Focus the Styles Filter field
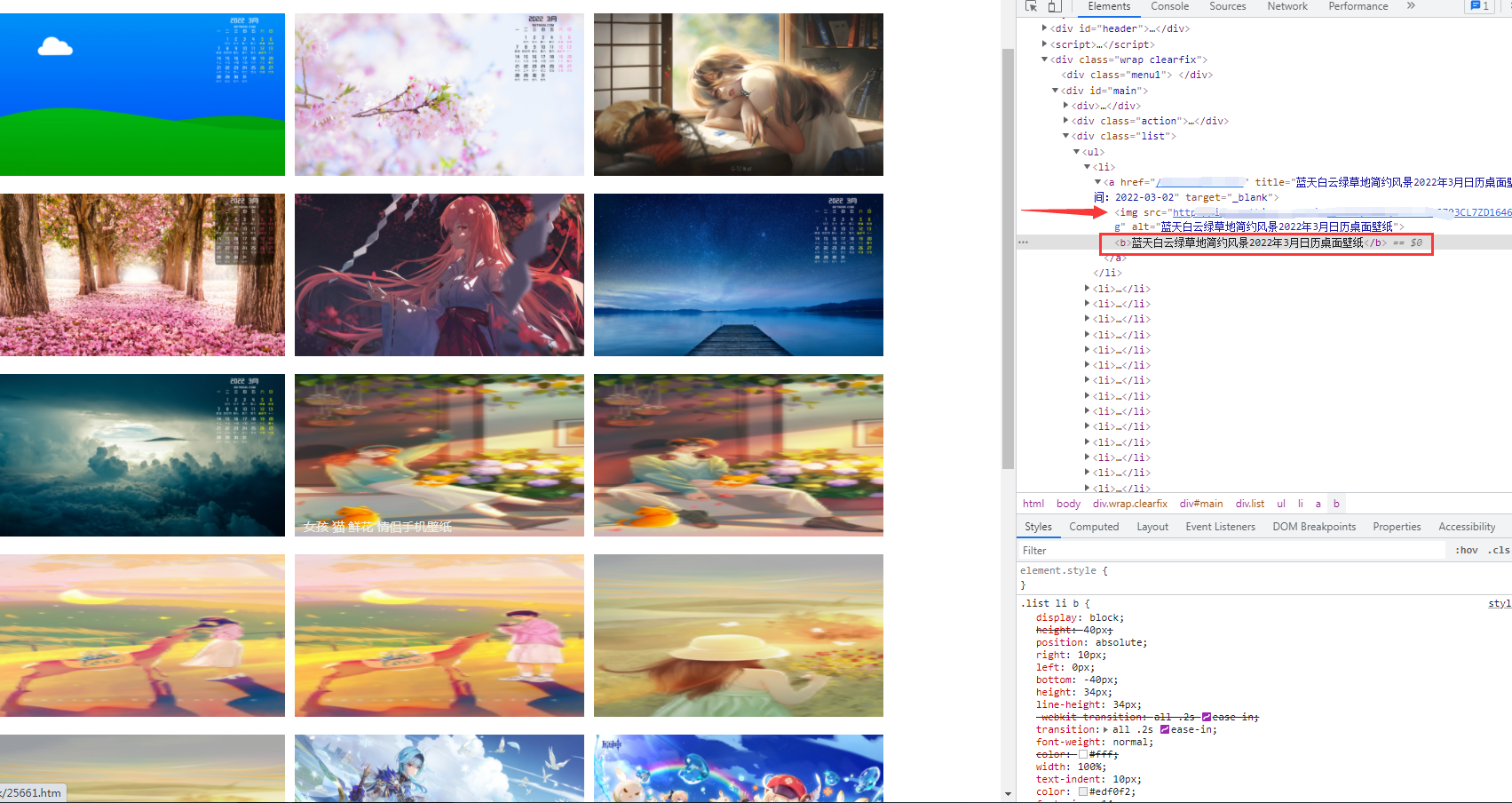 pyautogui.click(x=1232, y=550)
